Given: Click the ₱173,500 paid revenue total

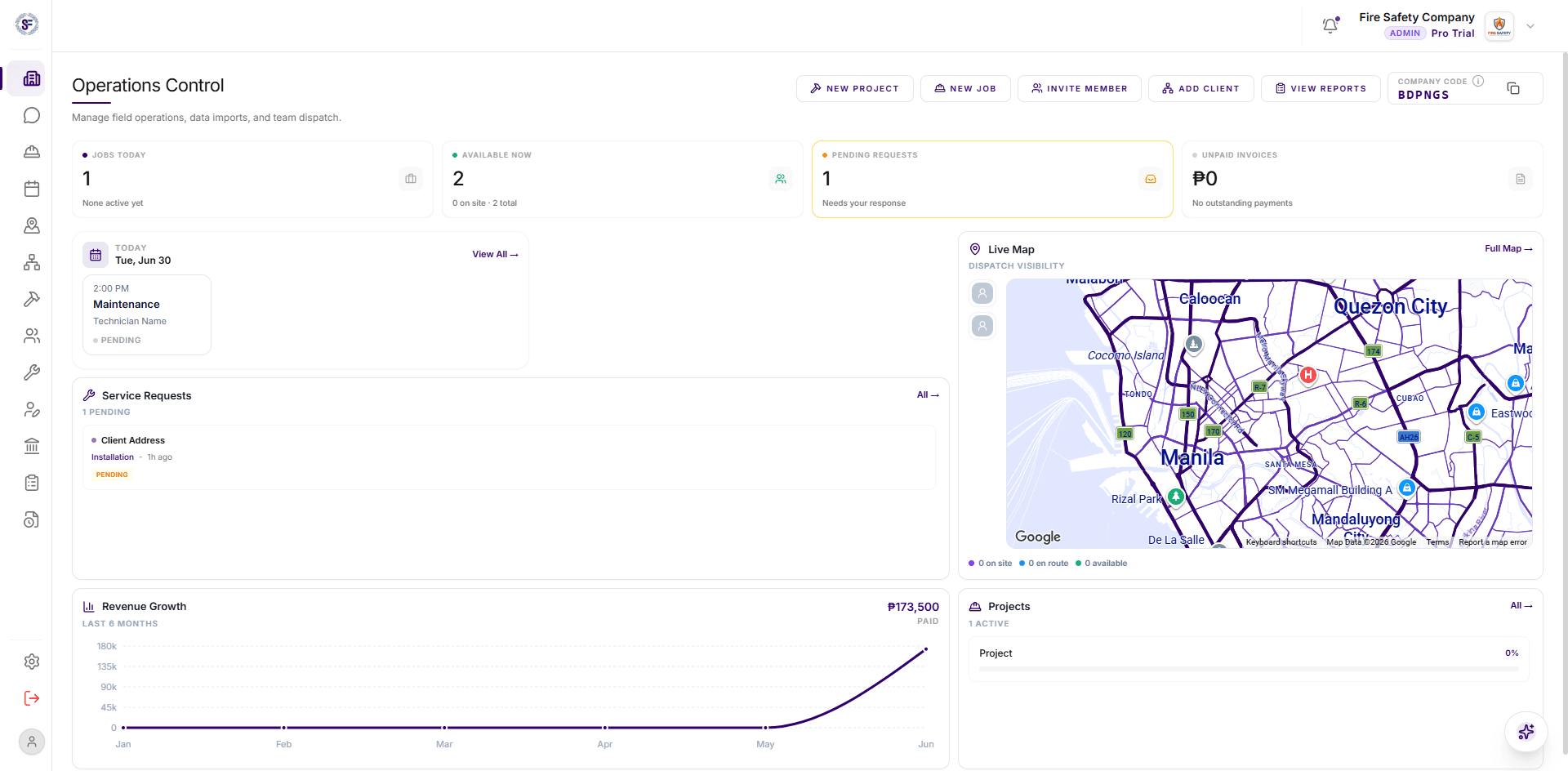Looking at the screenshot, I should [913, 607].
